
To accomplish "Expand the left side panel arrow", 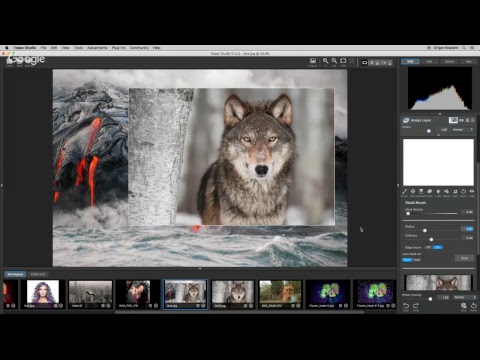I will [2, 185].
